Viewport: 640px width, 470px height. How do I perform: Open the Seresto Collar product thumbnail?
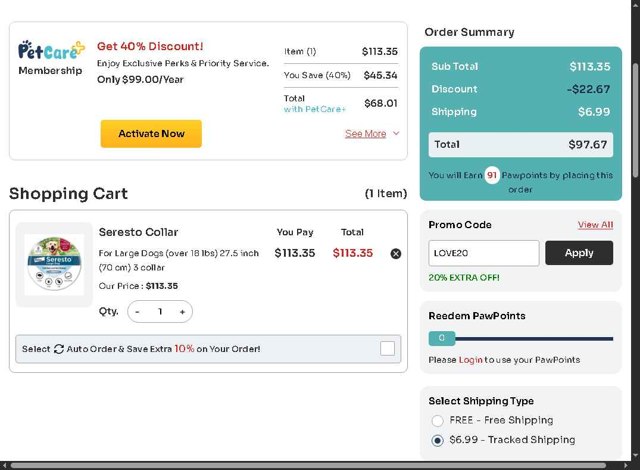[54, 264]
